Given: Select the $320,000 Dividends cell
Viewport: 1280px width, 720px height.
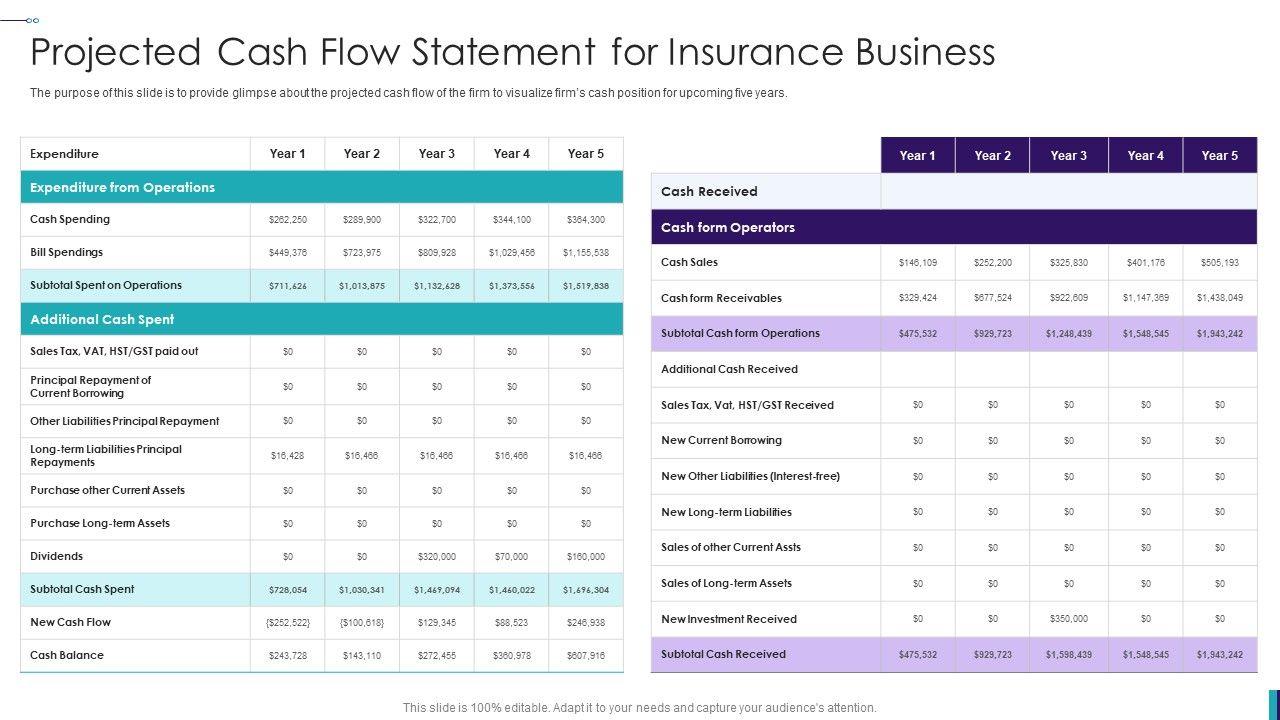Looking at the screenshot, I should [436, 557].
